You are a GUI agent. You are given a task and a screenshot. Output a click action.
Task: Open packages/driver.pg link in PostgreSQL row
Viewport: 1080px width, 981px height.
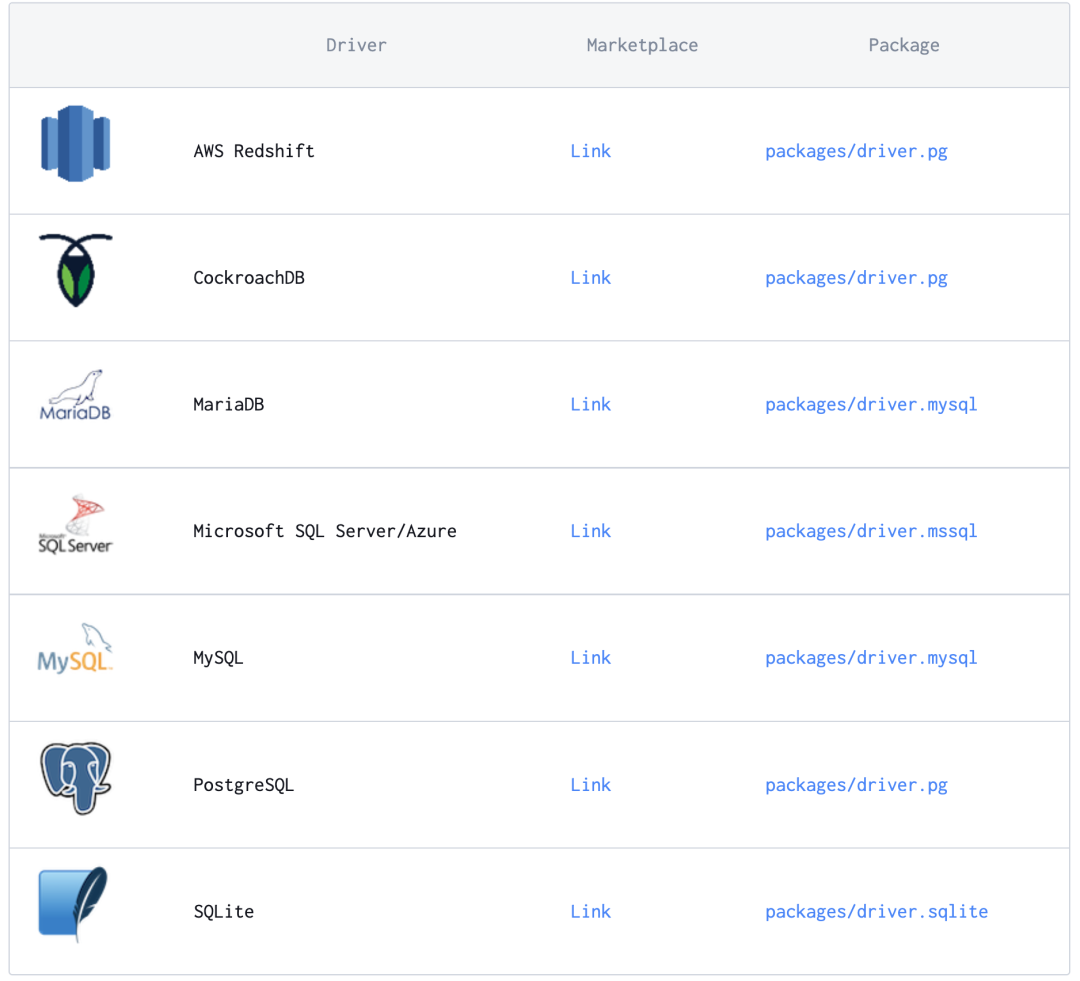click(856, 785)
